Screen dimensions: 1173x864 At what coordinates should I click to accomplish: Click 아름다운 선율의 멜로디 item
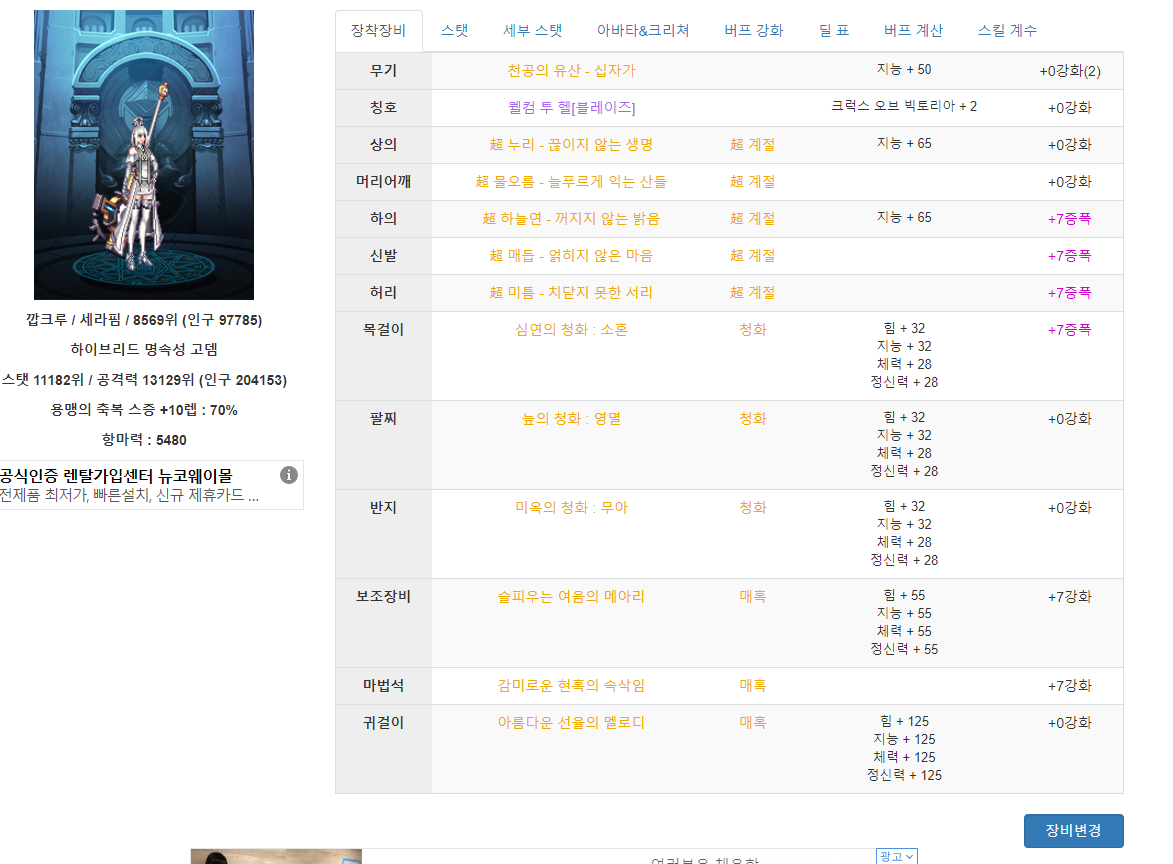(571, 723)
